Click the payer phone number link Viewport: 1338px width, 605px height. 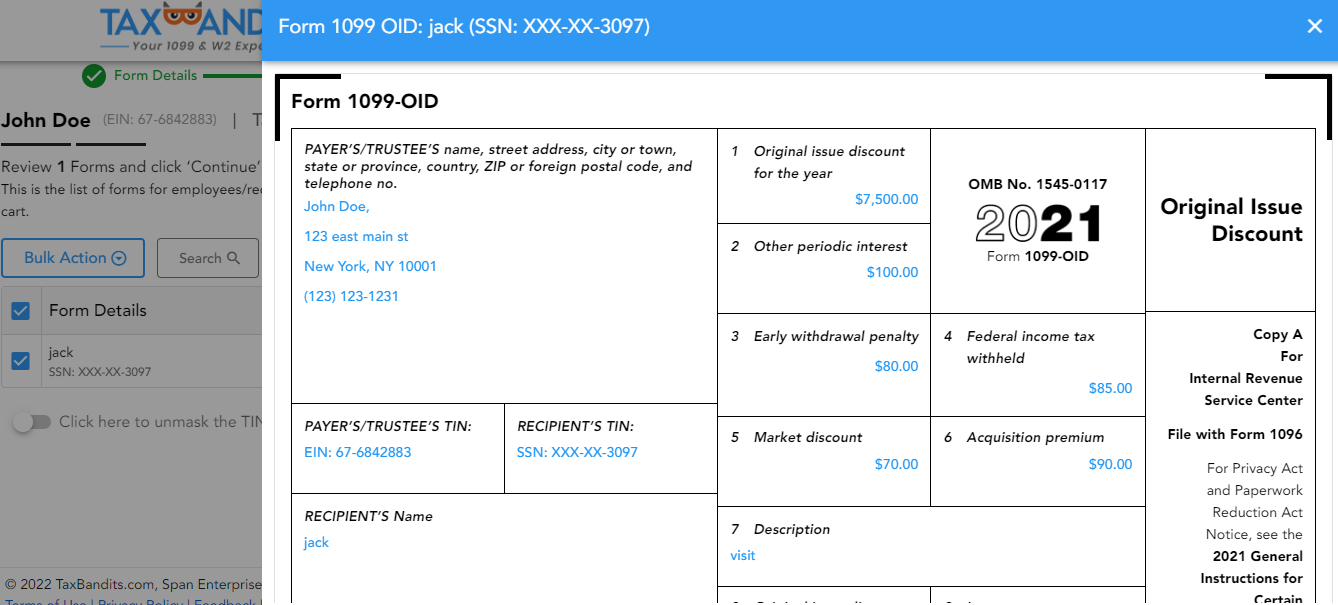(349, 296)
